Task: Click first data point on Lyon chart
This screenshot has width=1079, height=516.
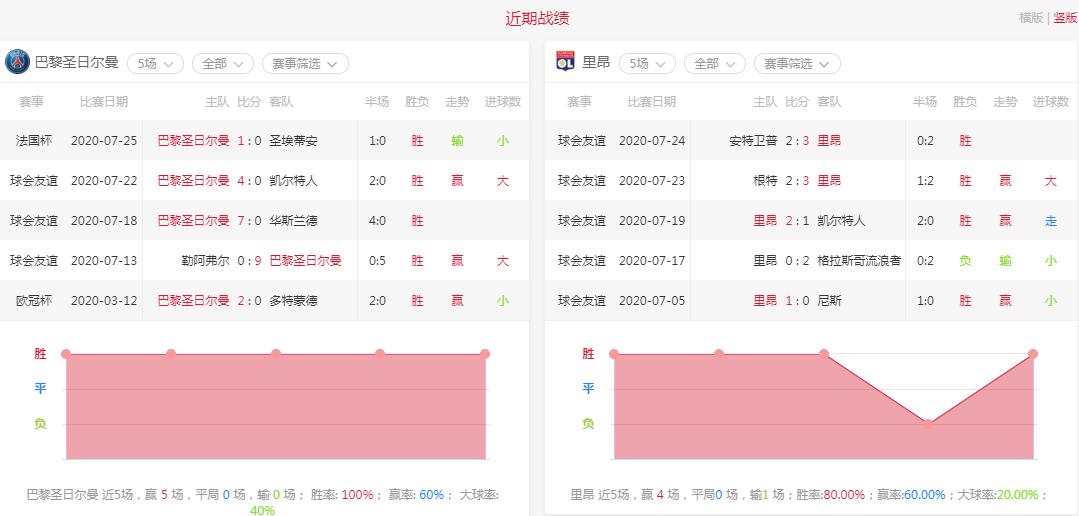Action: click(614, 354)
